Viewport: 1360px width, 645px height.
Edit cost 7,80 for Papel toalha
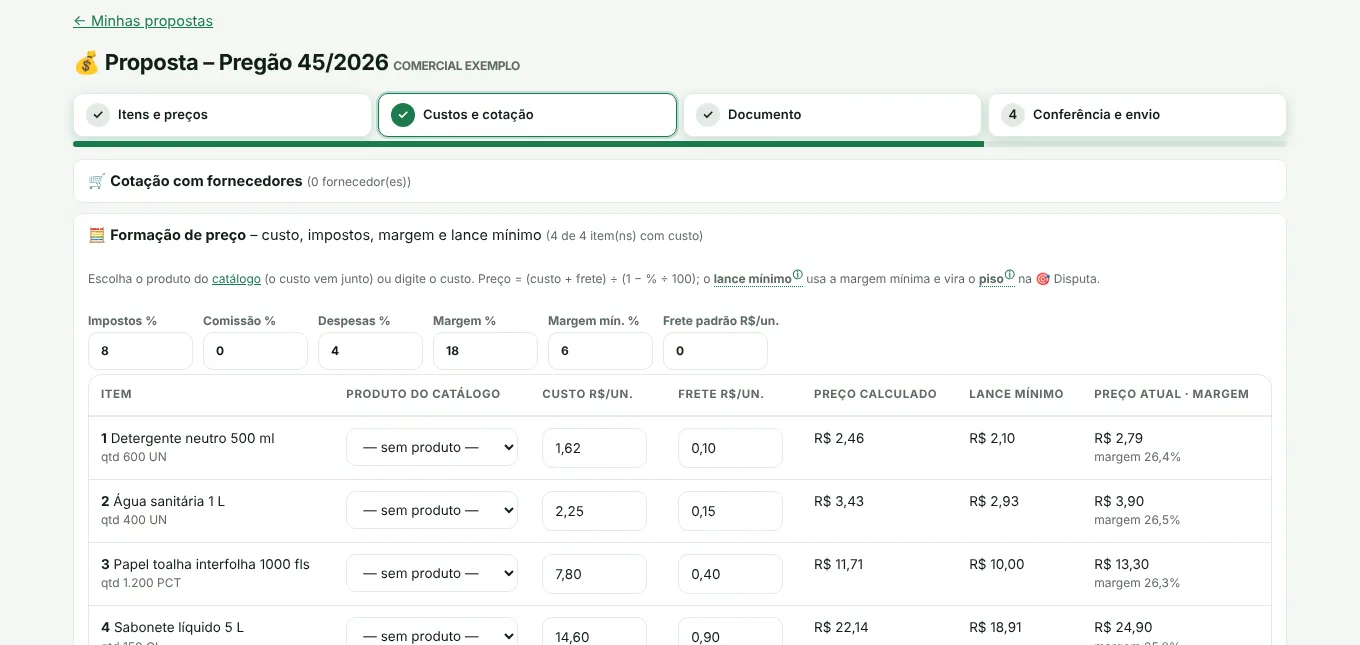pyautogui.click(x=594, y=574)
